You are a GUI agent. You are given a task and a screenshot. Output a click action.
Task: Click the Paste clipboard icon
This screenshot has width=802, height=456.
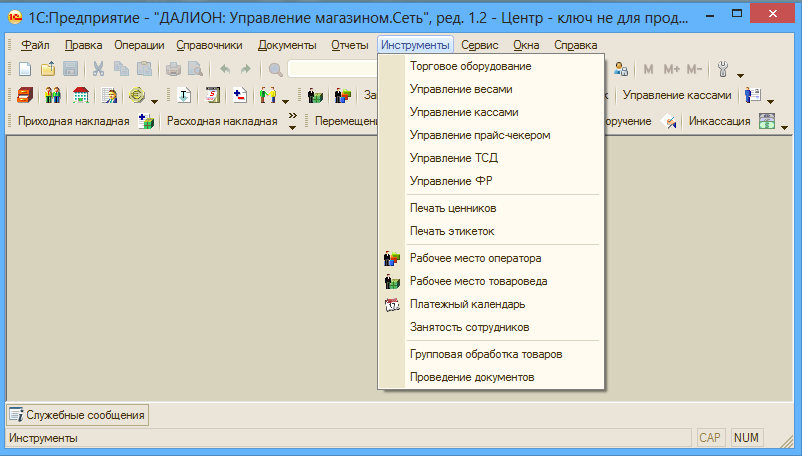144,69
